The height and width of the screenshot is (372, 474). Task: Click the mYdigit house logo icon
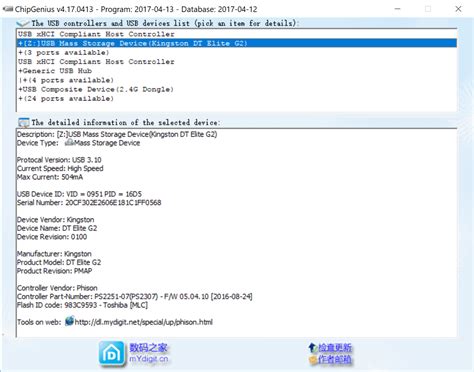(112, 354)
